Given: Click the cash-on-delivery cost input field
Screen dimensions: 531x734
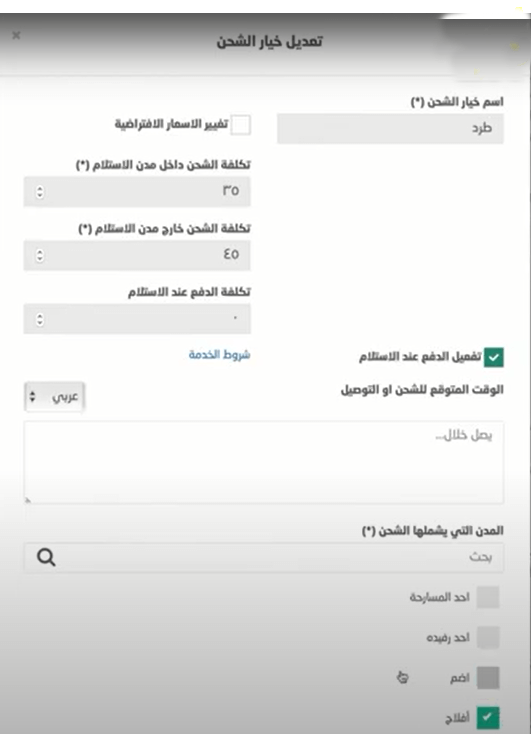Looking at the screenshot, I should (x=137, y=319).
